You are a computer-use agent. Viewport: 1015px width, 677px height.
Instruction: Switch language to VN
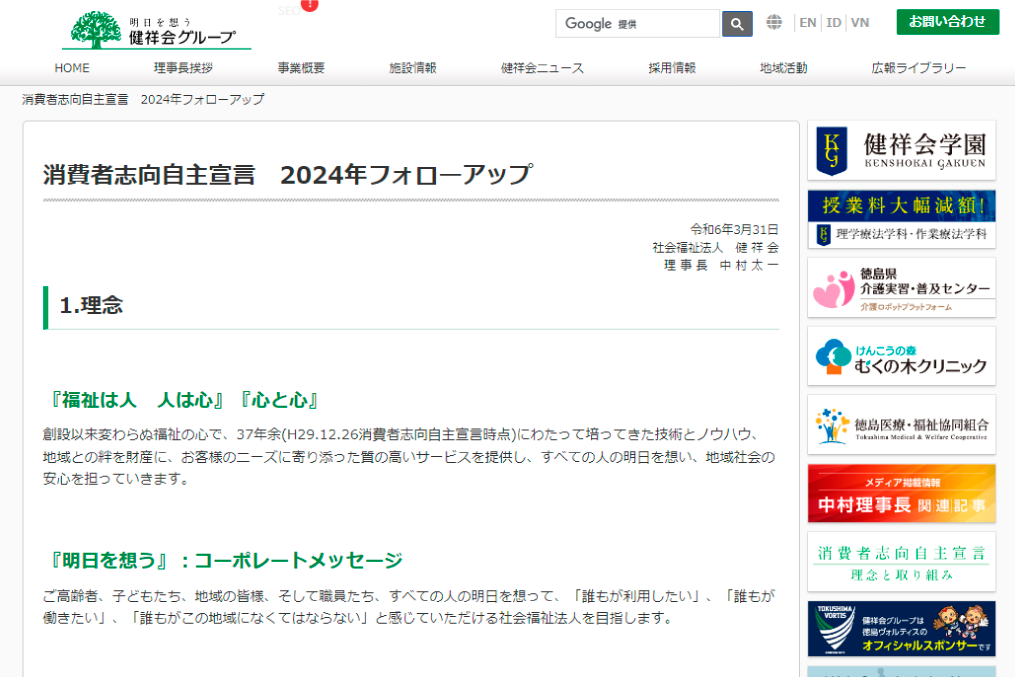click(x=860, y=22)
